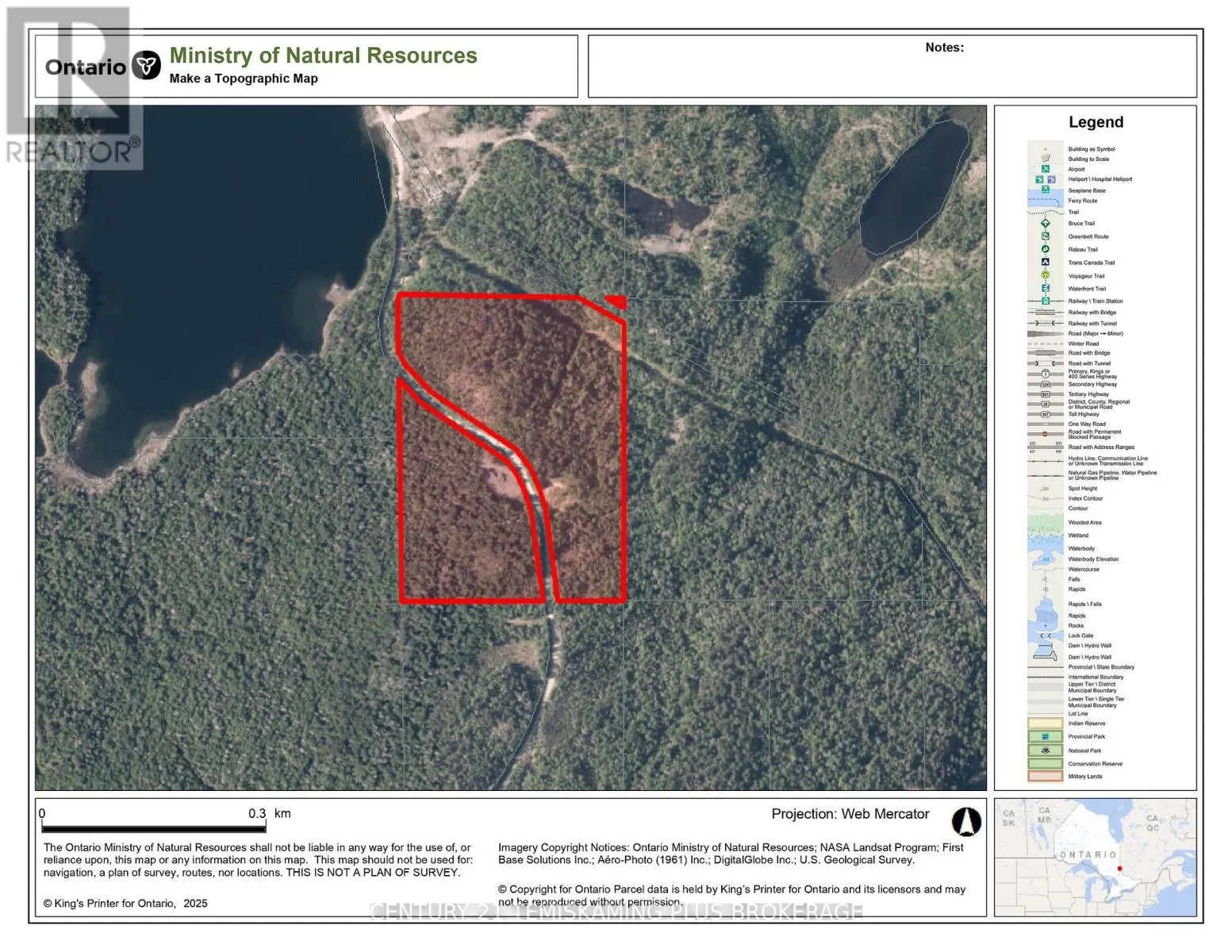Click the Indian Reserve yellow swatch
Image resolution: width=1232 pixels, height=952 pixels.
point(1045,724)
